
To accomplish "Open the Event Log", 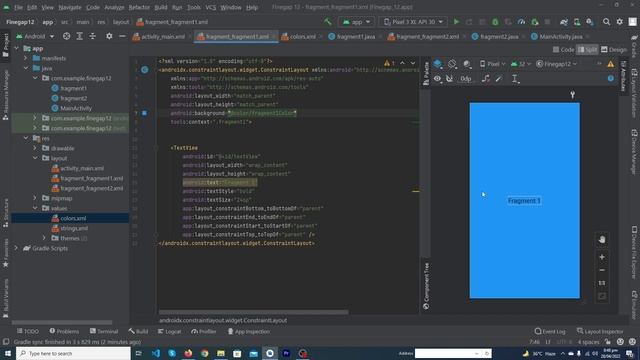I will pos(550,331).
